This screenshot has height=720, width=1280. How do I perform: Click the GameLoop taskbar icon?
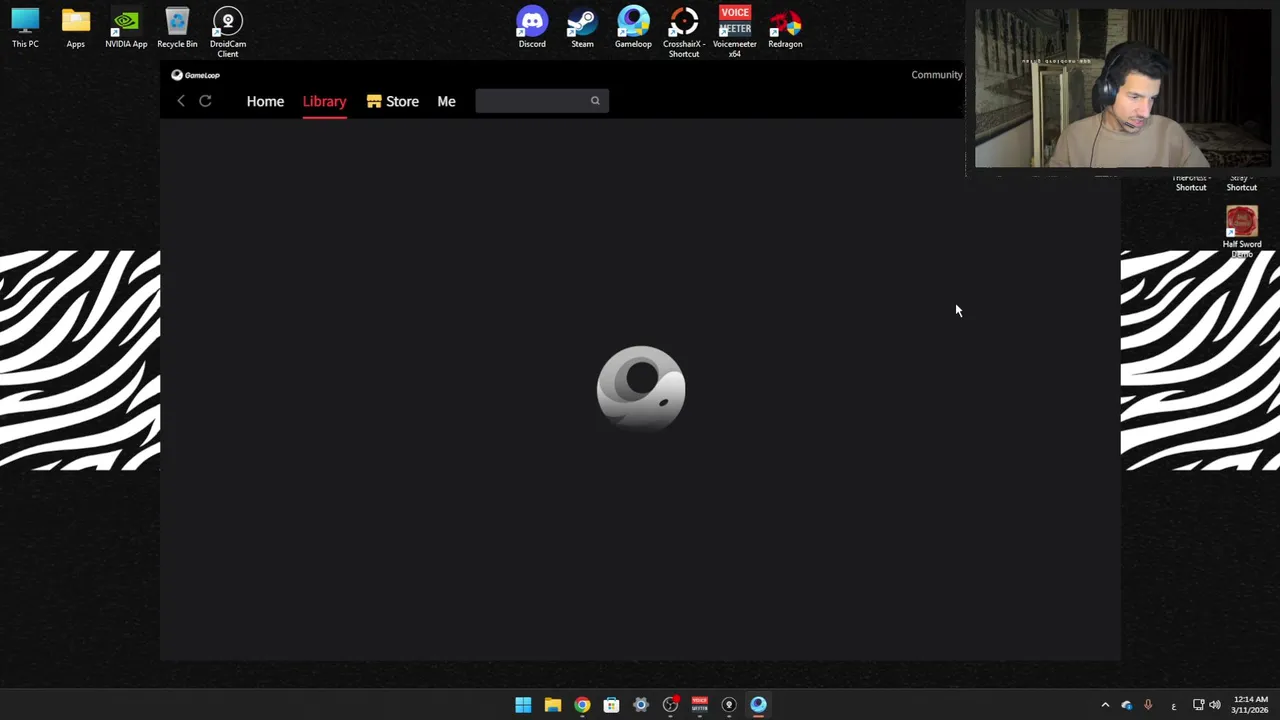(758, 705)
